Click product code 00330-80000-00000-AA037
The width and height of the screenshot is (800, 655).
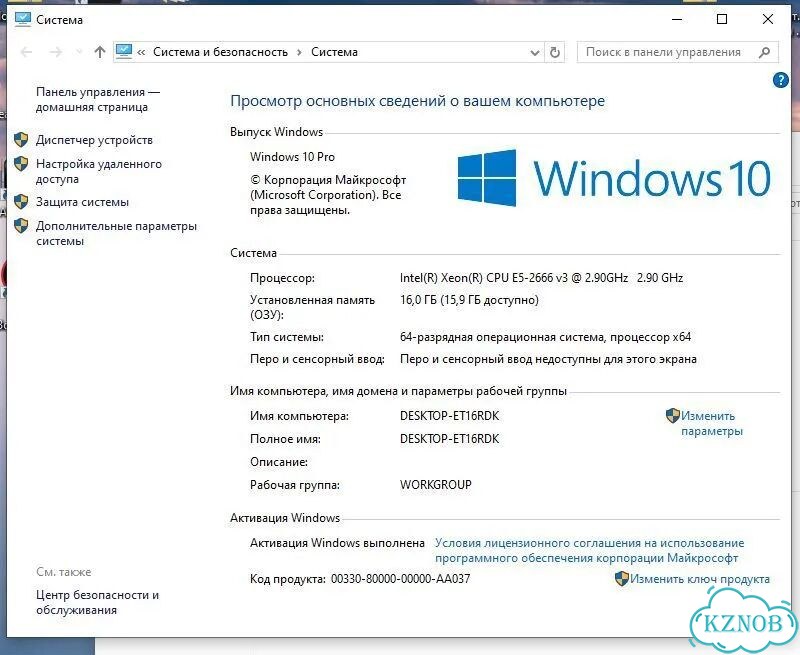(x=401, y=579)
